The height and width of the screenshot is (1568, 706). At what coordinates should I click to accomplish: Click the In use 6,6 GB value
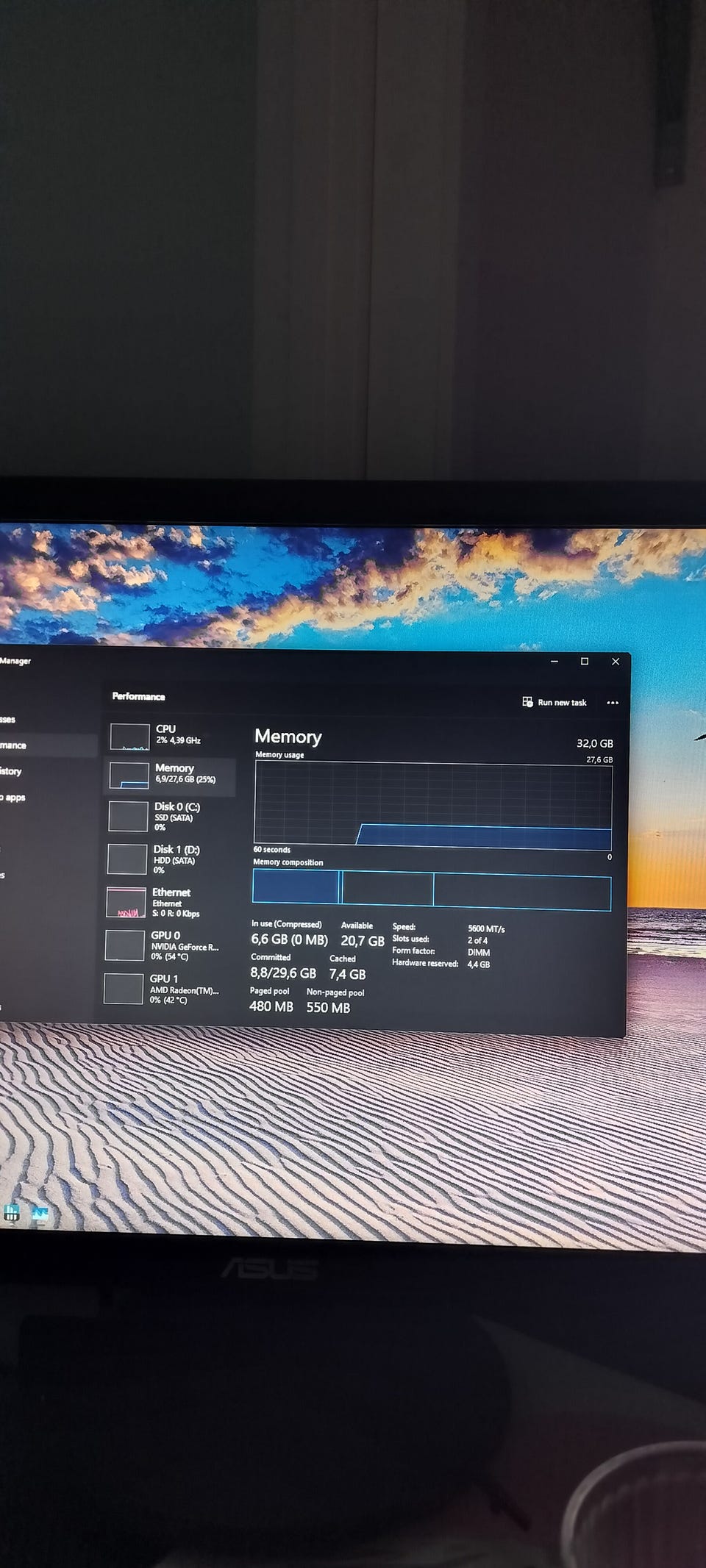[289, 939]
